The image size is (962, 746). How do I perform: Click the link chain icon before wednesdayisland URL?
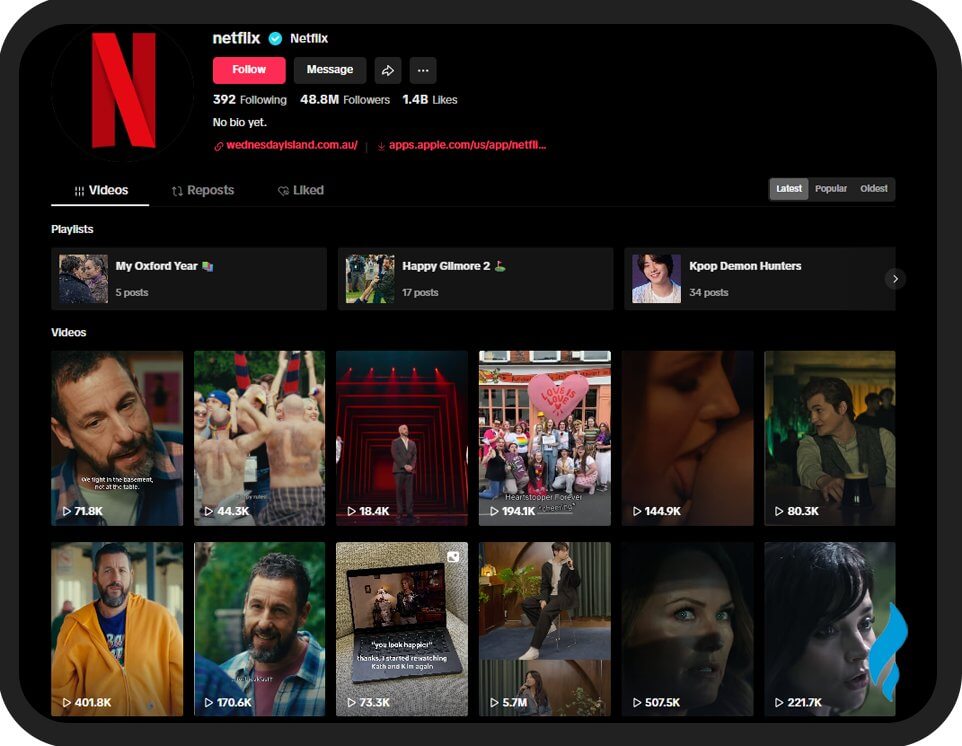(x=218, y=145)
